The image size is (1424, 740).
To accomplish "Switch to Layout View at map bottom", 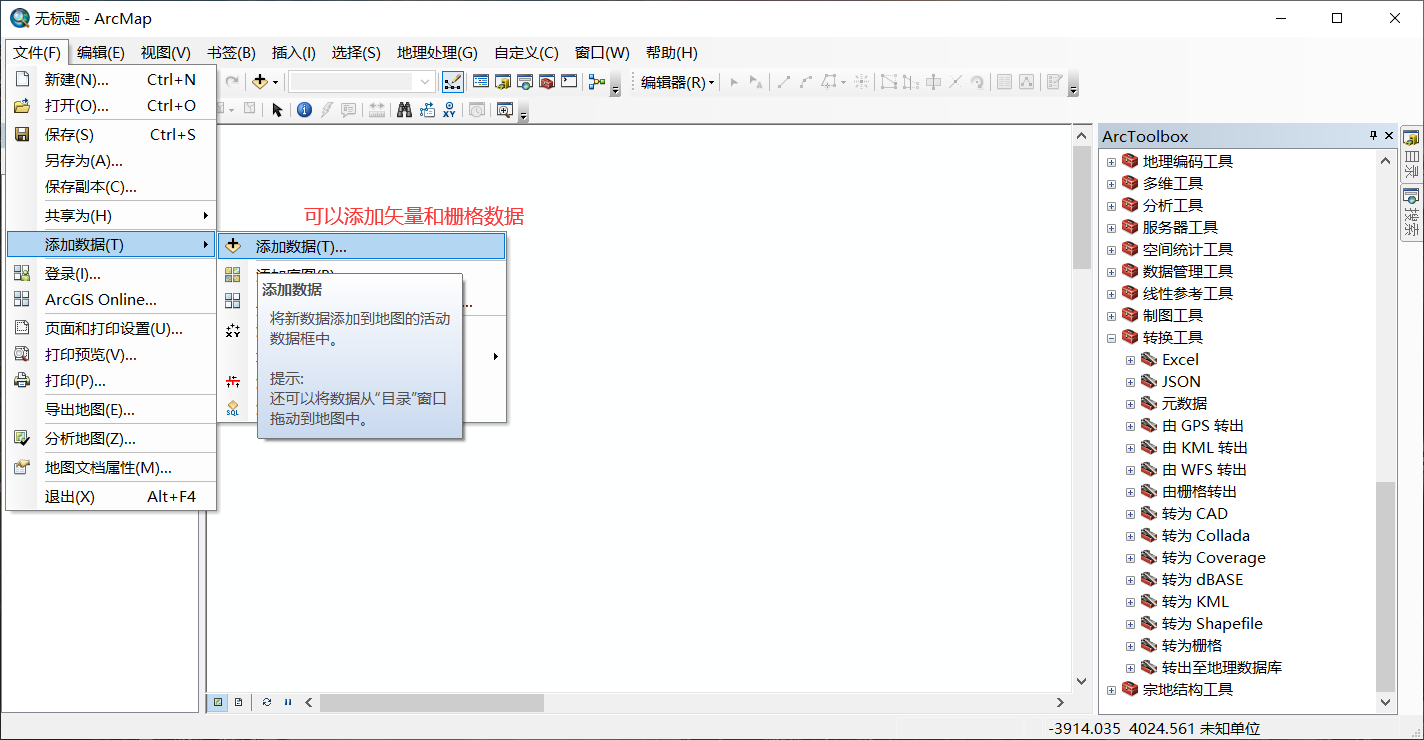I will click(238, 702).
